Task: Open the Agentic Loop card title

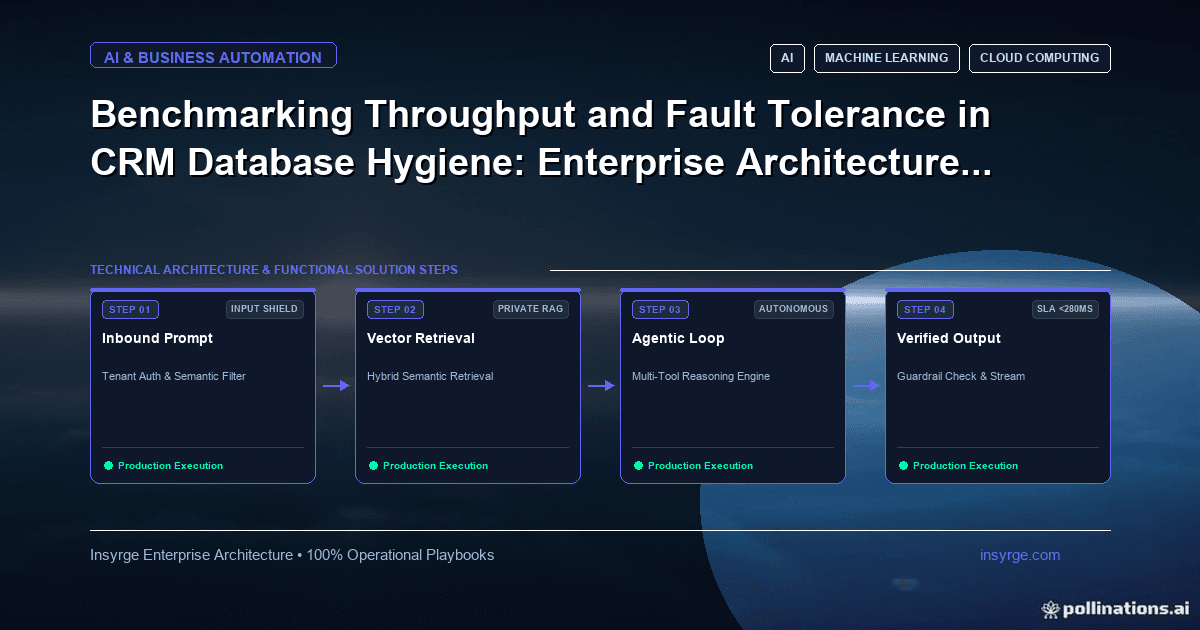Action: (676, 338)
